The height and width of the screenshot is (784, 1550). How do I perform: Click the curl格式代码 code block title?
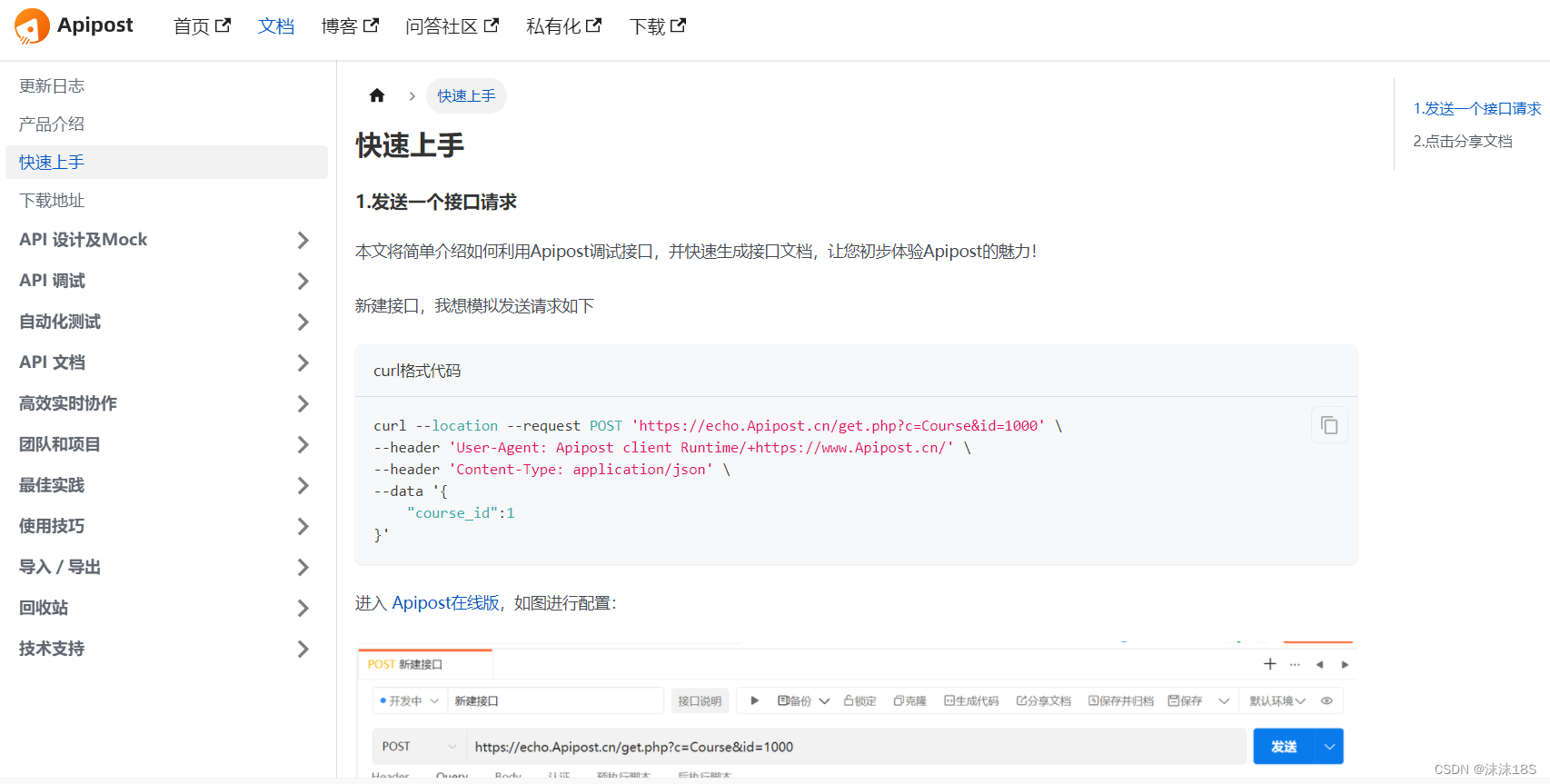coord(417,371)
